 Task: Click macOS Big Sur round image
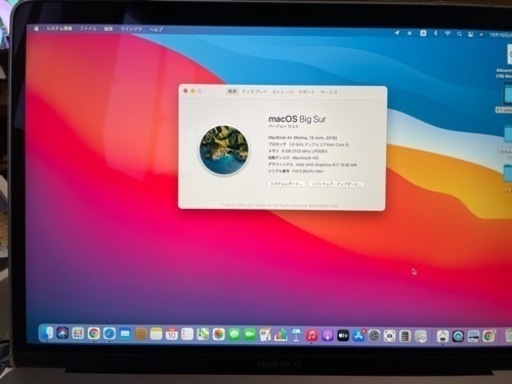(224, 150)
